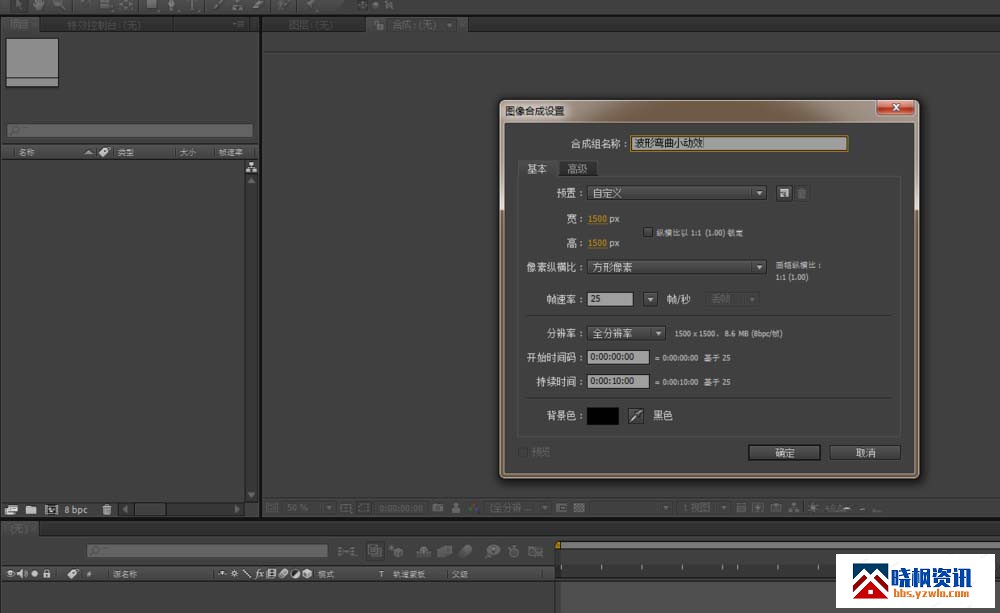The height and width of the screenshot is (613, 1000).
Task: Open the 1视图 view layout dropdown
Action: (705, 508)
